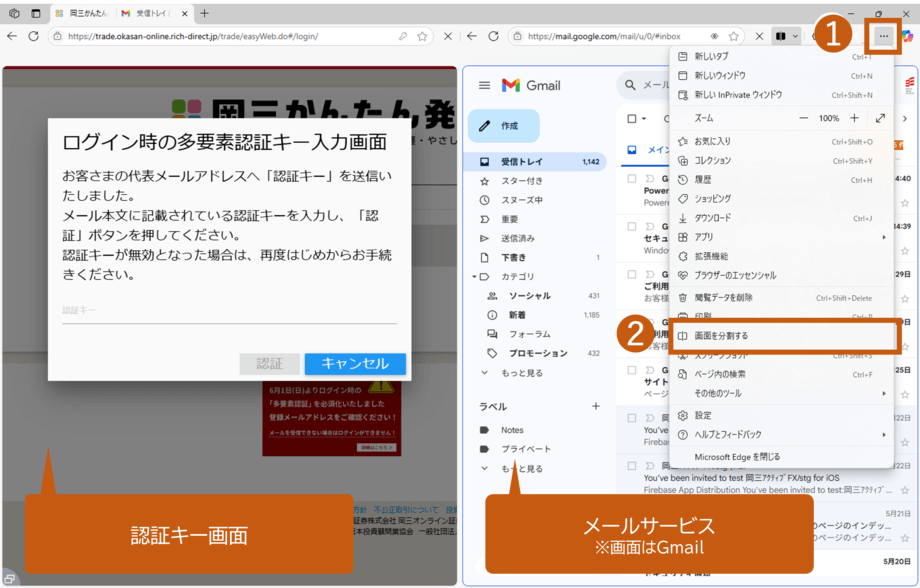Image resolution: width=920 pixels, height=588 pixels.
Task: Open the dropdown arrow beside the split screen icon
Action: [795, 36]
